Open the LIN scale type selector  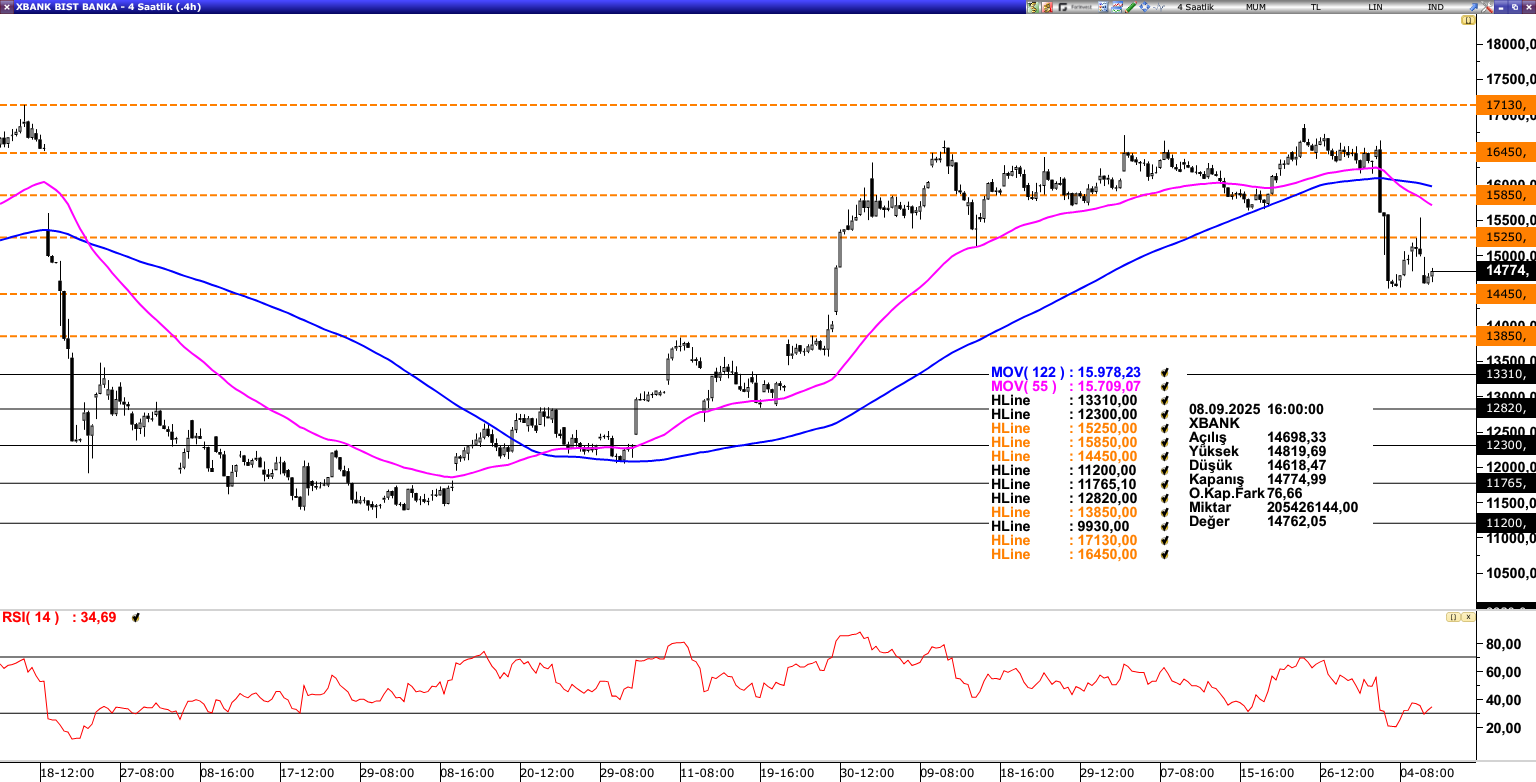click(x=1375, y=7)
